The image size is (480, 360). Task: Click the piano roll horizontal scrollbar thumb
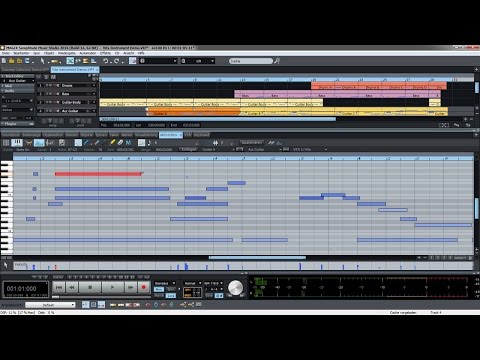(x=257, y=257)
